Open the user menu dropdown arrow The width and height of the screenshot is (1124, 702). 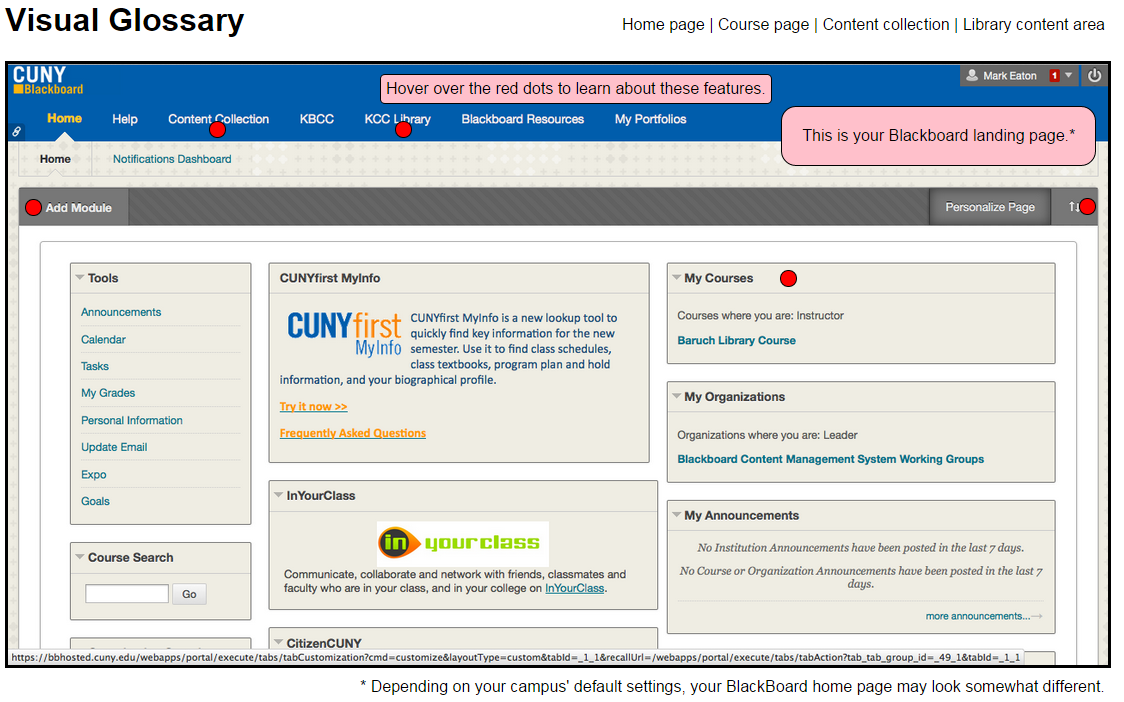point(1068,75)
